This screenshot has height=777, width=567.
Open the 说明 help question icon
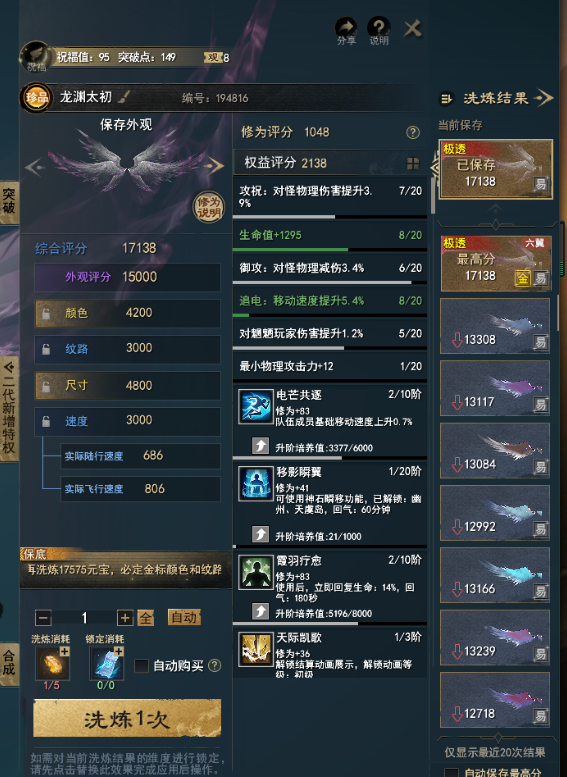point(378,27)
